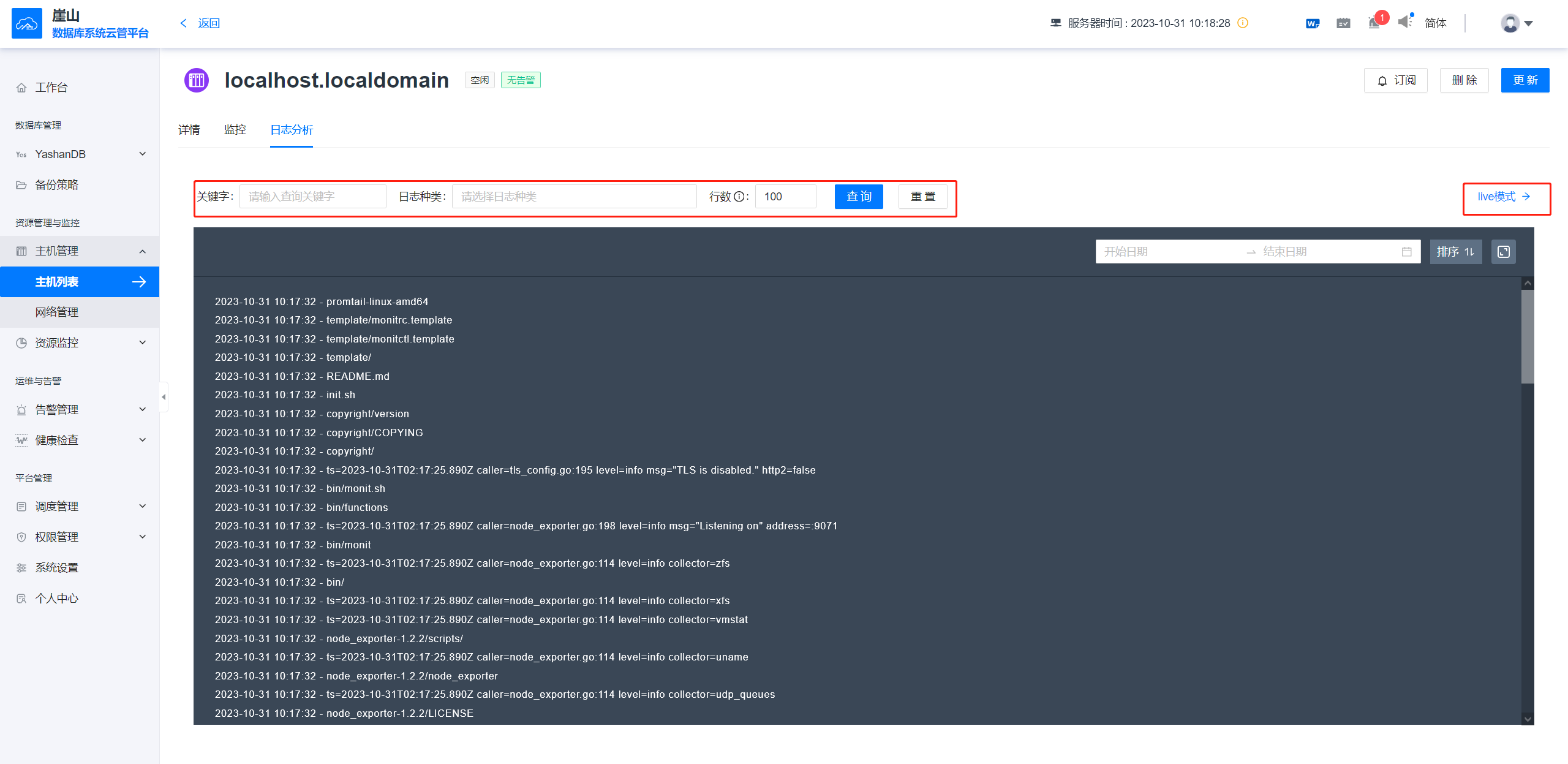
Task: Collapse the sidebar with the handle arrow
Action: tap(164, 397)
